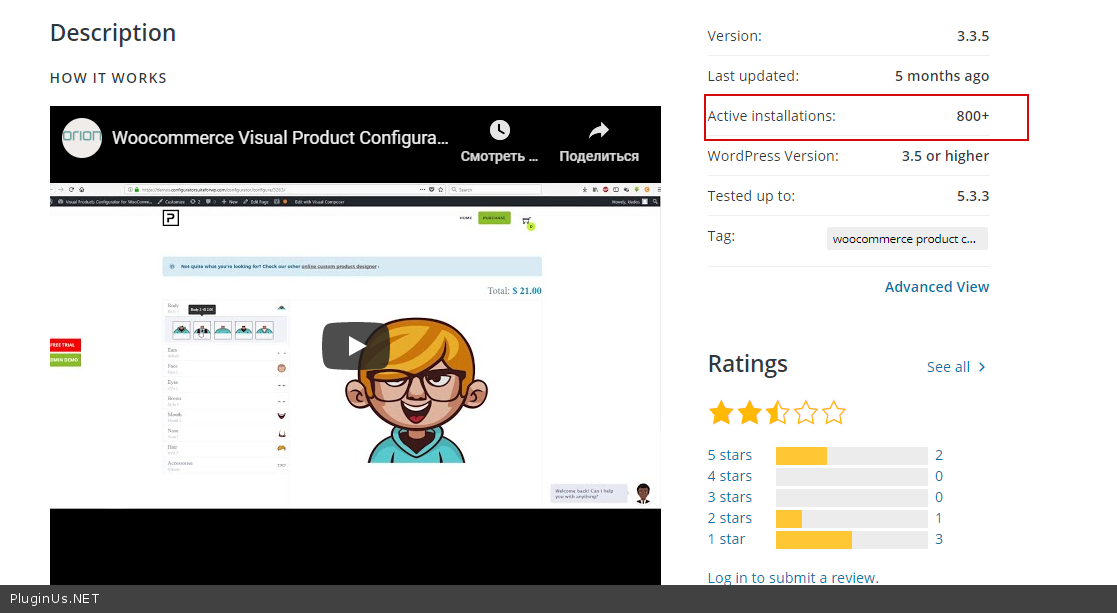Open 3 stars reviews link

(x=729, y=497)
